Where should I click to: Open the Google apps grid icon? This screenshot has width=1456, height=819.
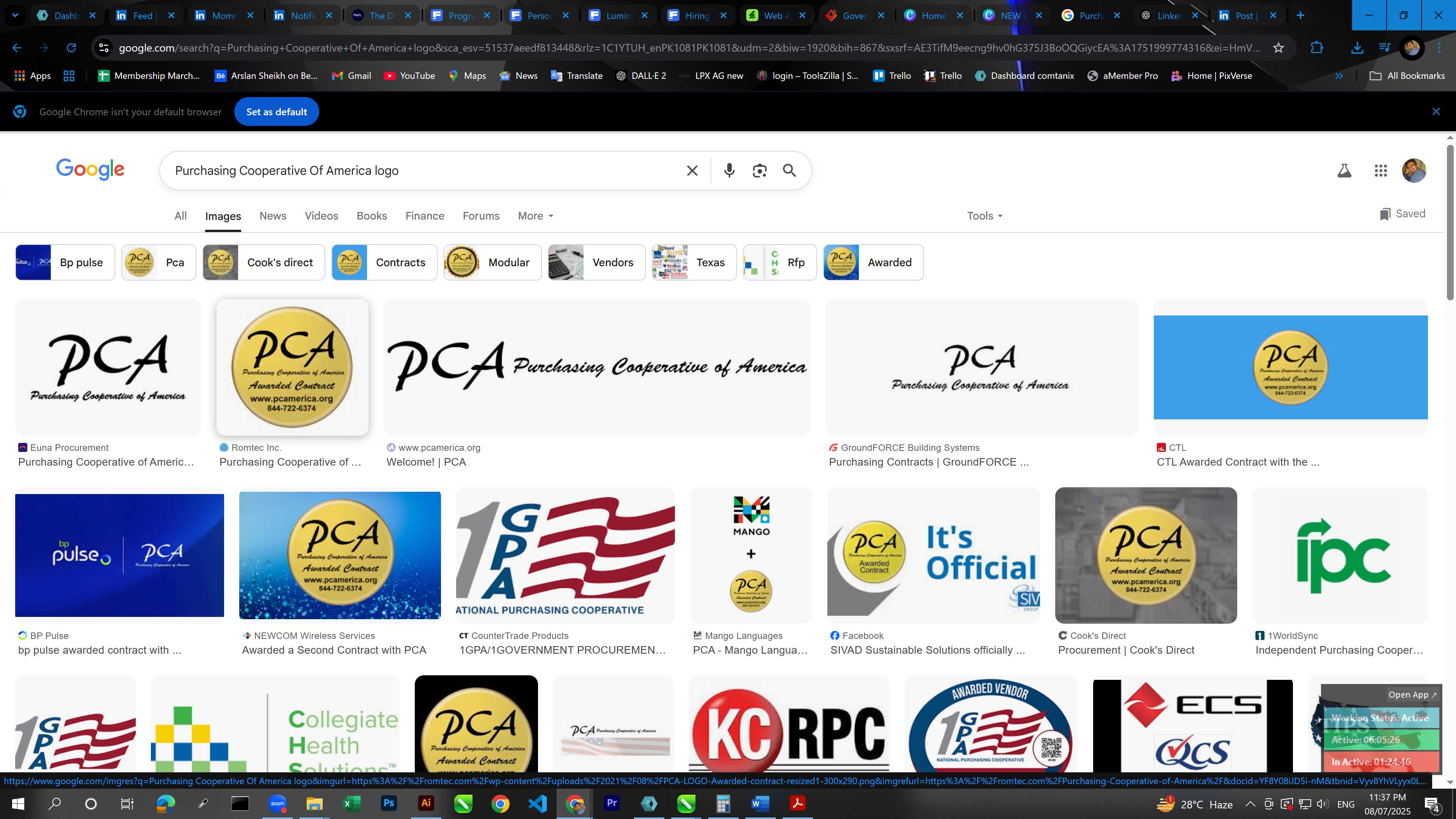[x=1381, y=171]
